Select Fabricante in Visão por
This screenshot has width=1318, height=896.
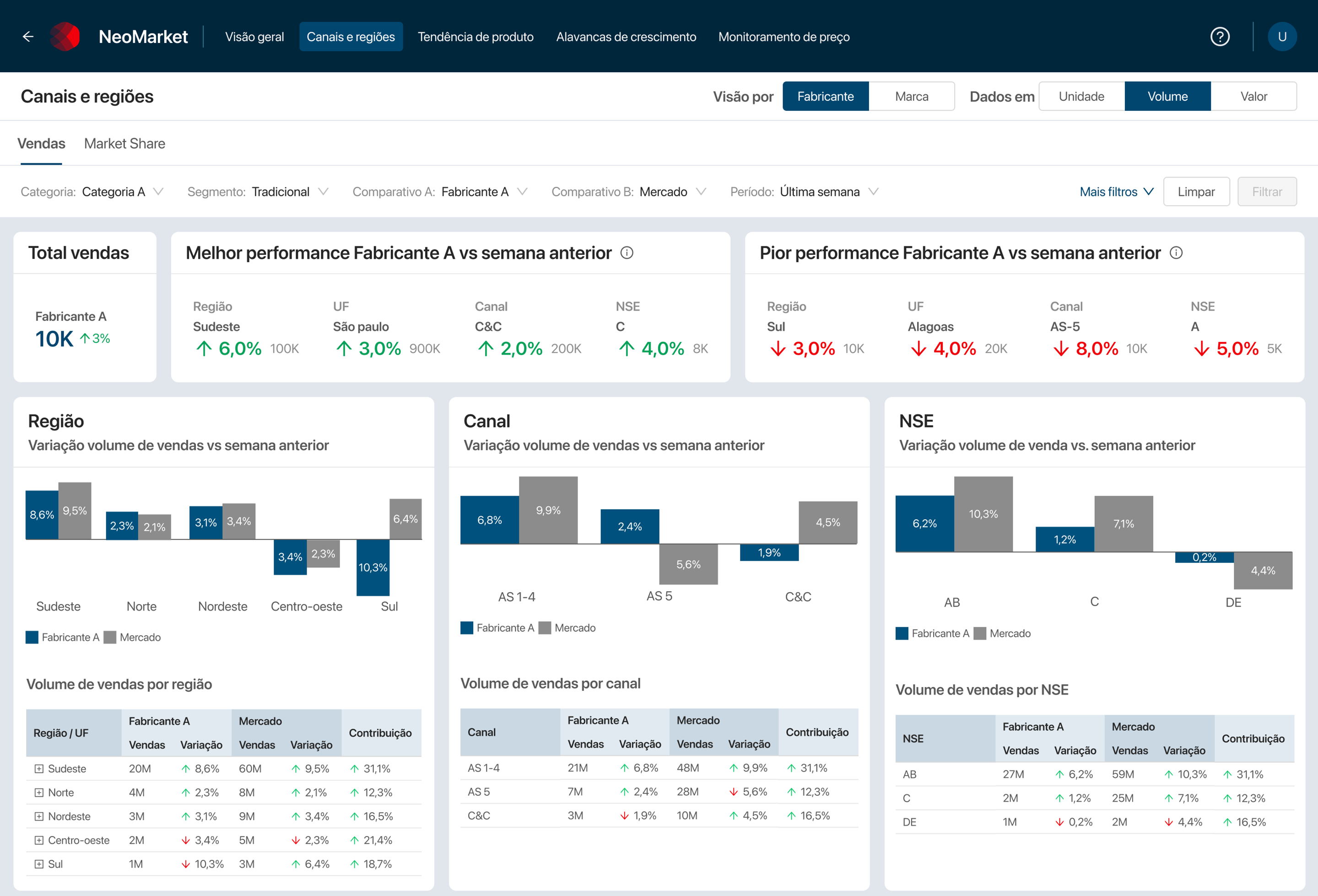[825, 97]
